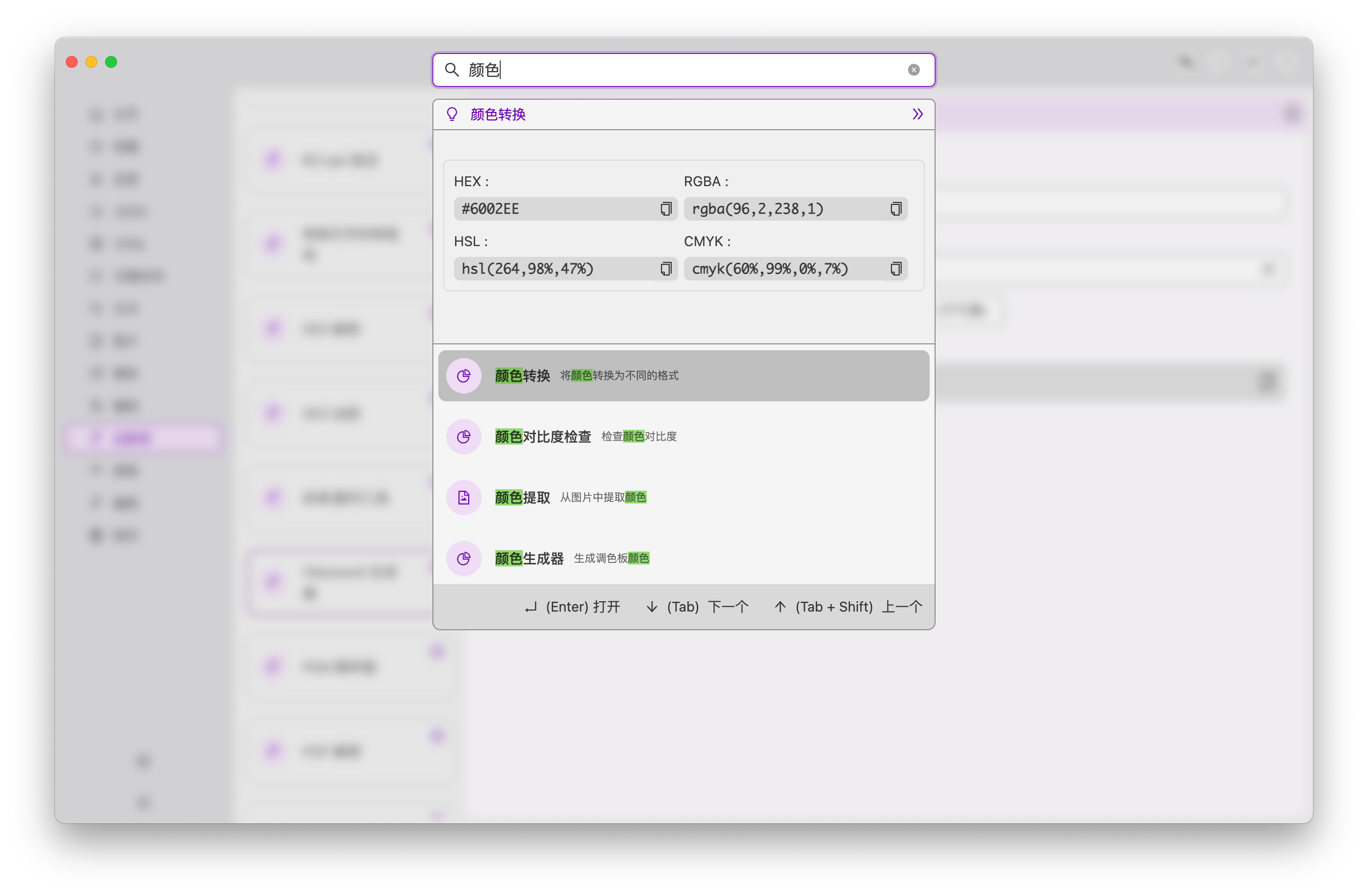This screenshot has width=1368, height=896.
Task: Select the 颜色对比度检查 search result
Action: 684,436
